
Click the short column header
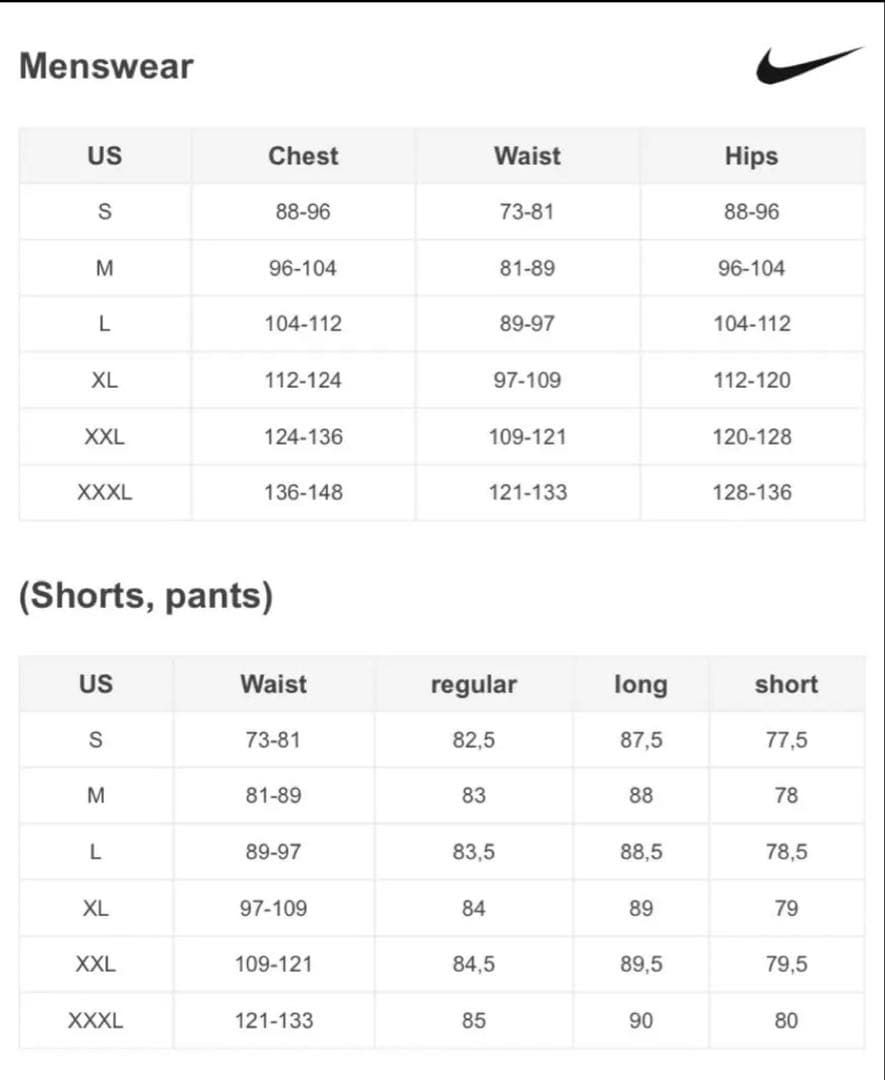(x=787, y=684)
